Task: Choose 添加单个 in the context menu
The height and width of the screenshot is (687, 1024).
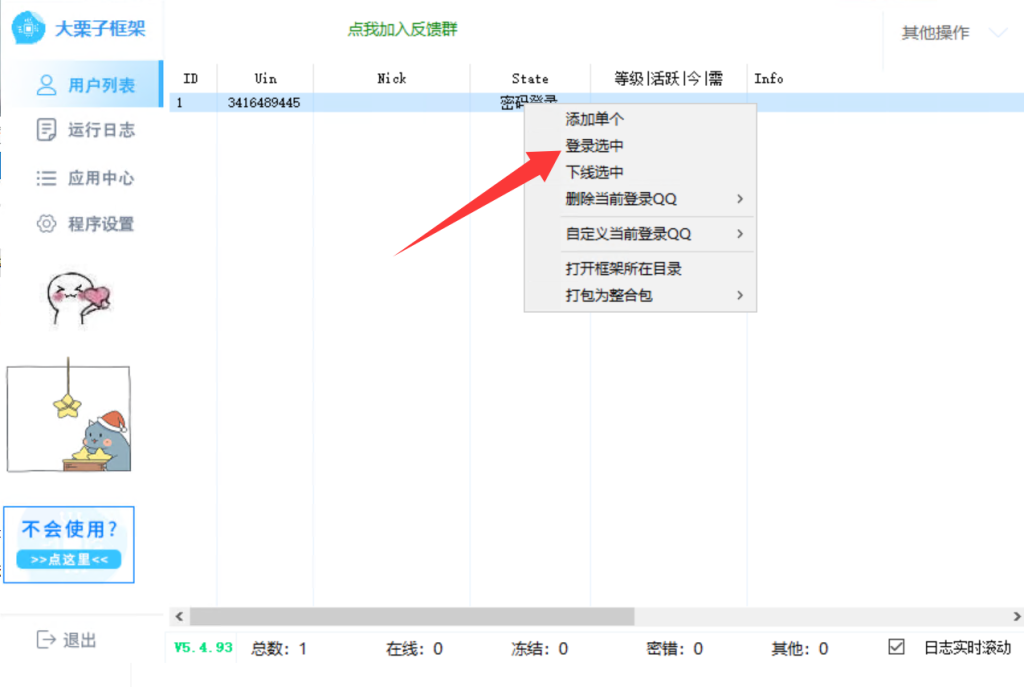Action: (x=595, y=119)
